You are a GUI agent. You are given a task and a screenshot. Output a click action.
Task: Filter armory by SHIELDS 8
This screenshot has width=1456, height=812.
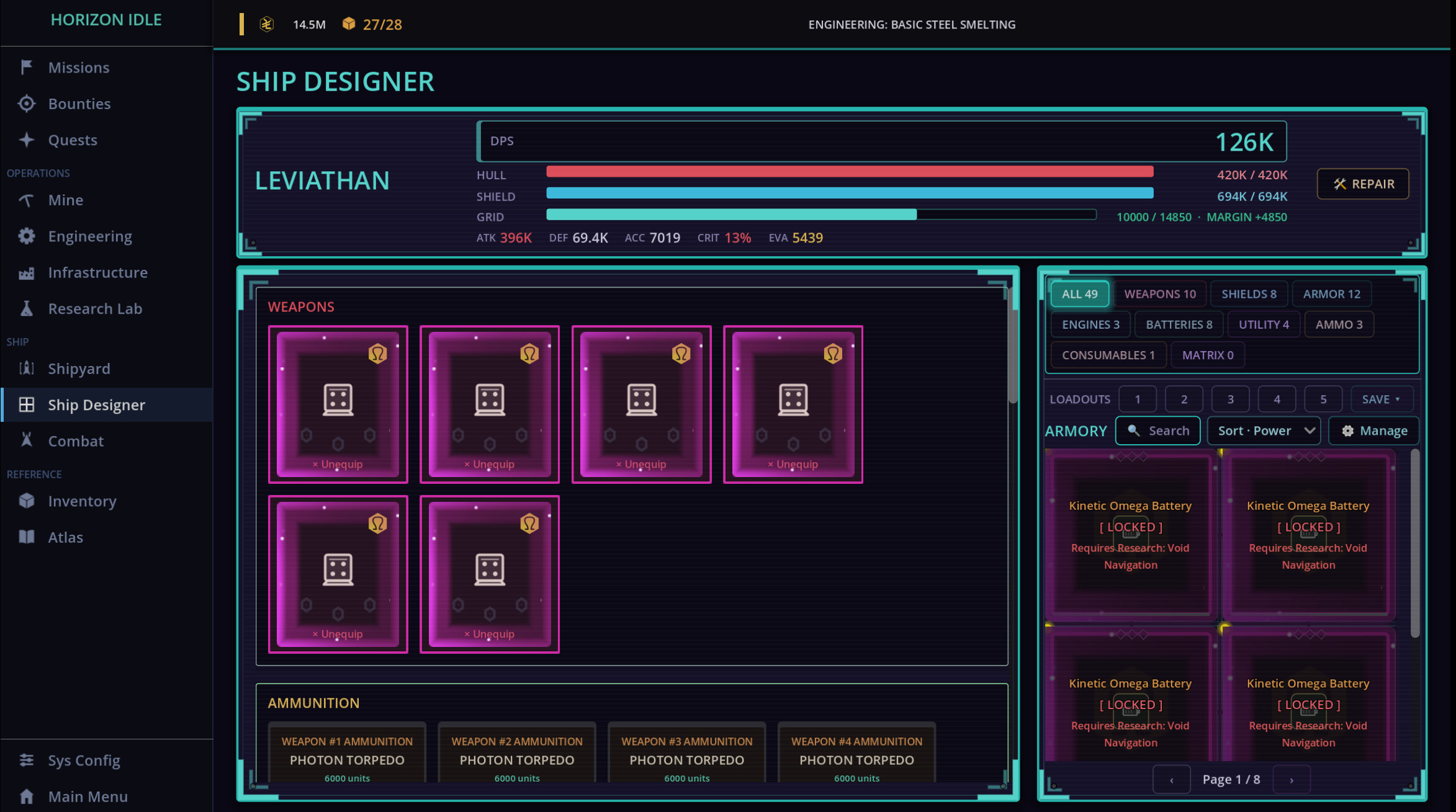point(1249,293)
